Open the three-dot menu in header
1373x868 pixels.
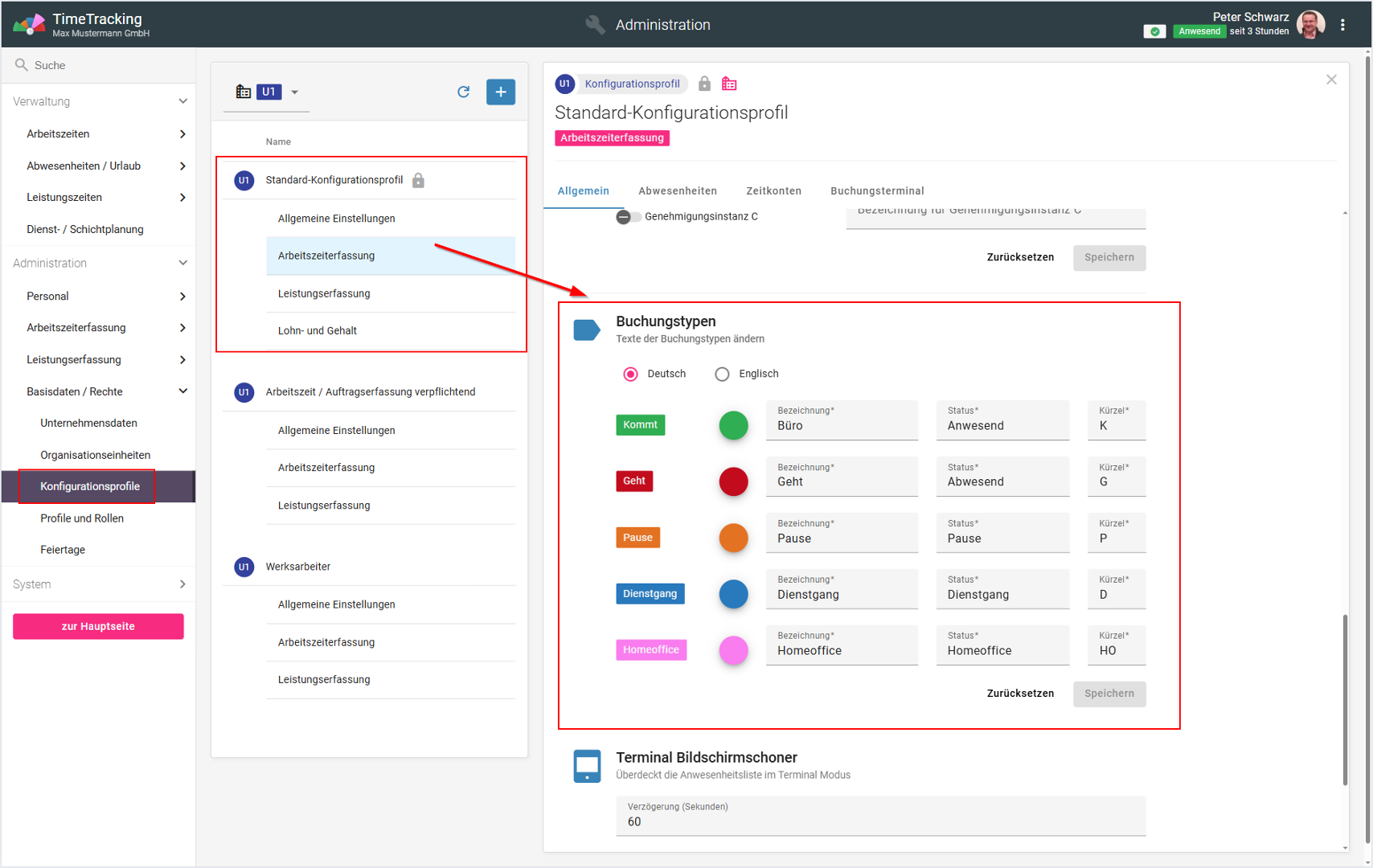coord(1342,25)
